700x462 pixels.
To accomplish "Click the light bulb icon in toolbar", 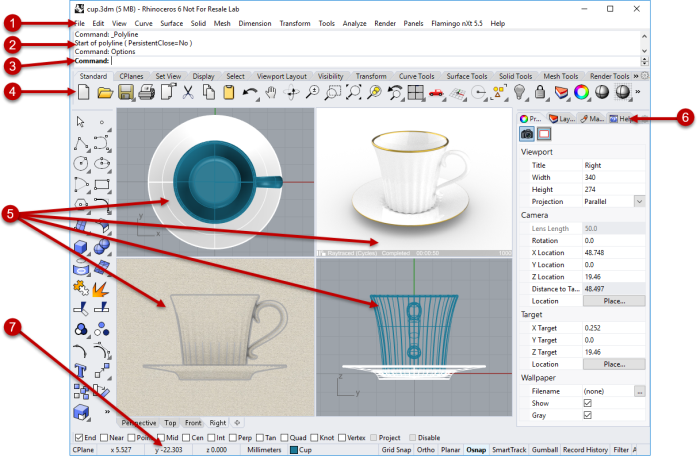I will (x=520, y=93).
